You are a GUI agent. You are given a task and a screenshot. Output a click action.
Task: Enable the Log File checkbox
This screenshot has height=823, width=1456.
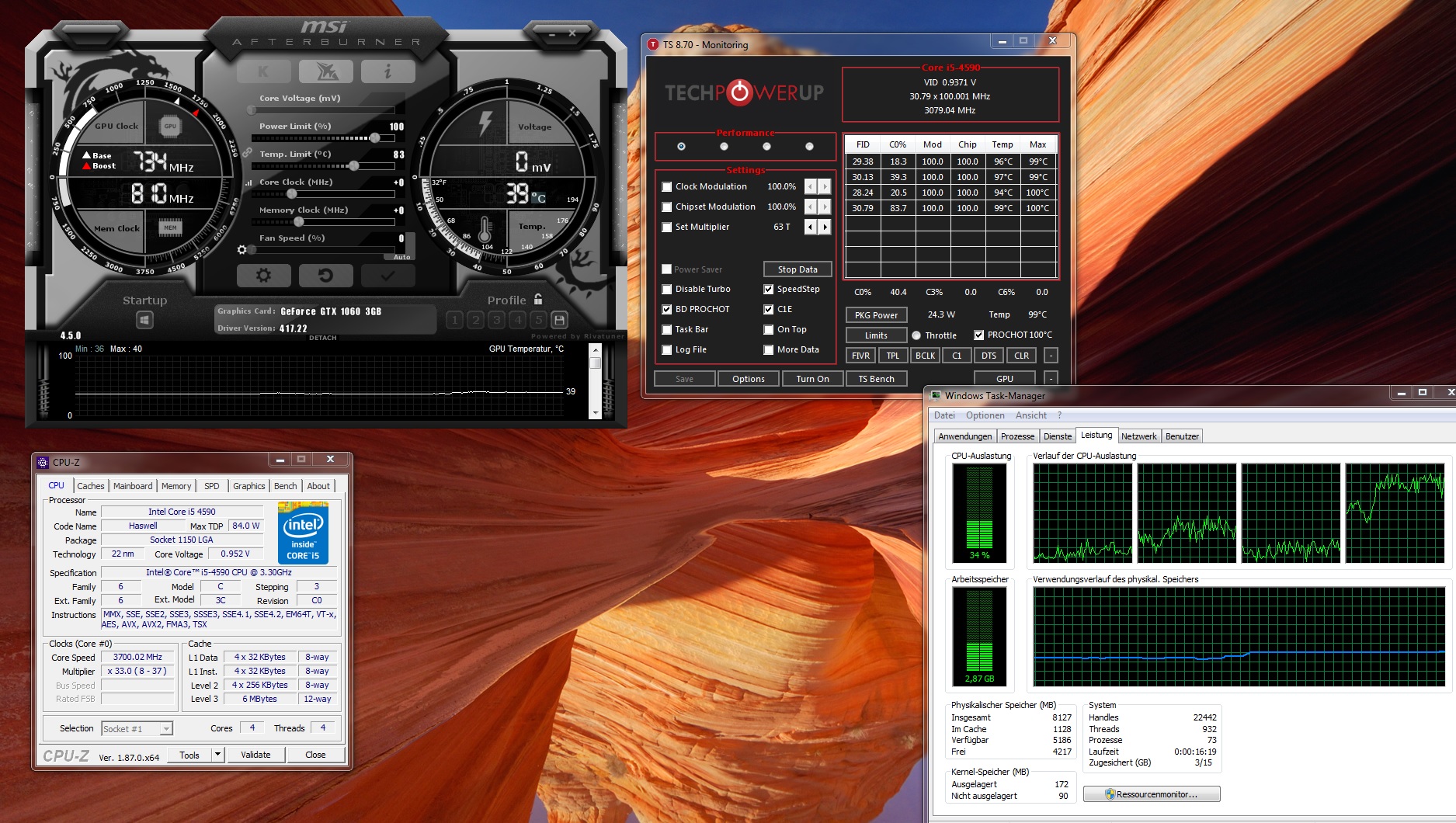(667, 349)
